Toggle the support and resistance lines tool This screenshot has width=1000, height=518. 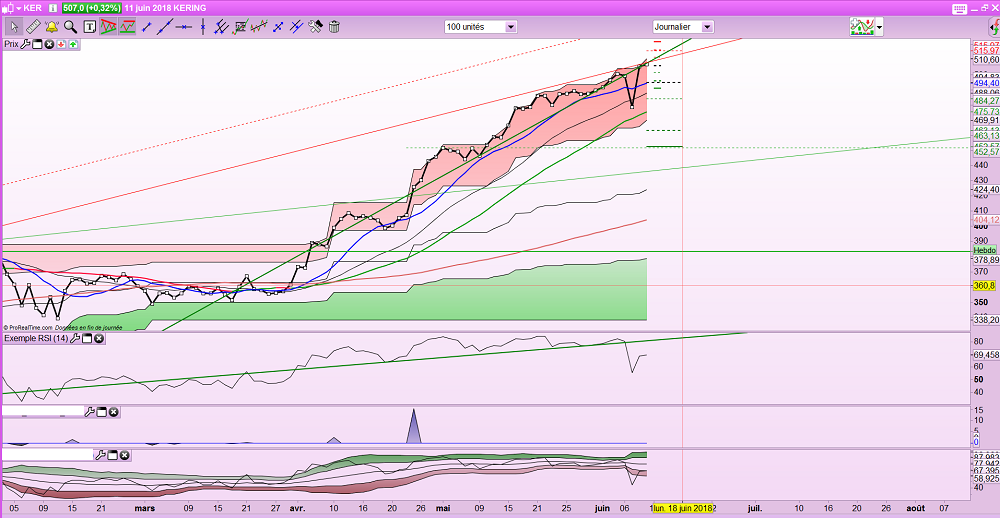127,27
